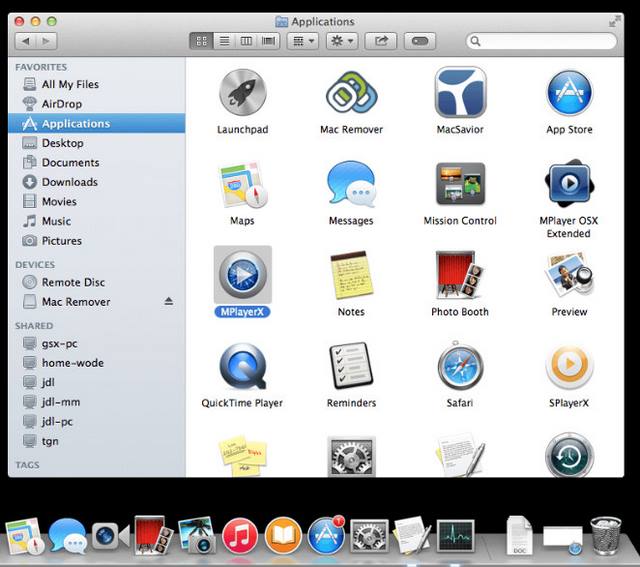Screen dimensions: 640x567
Task: Eject the Mac Remover volume
Action: click(169, 301)
